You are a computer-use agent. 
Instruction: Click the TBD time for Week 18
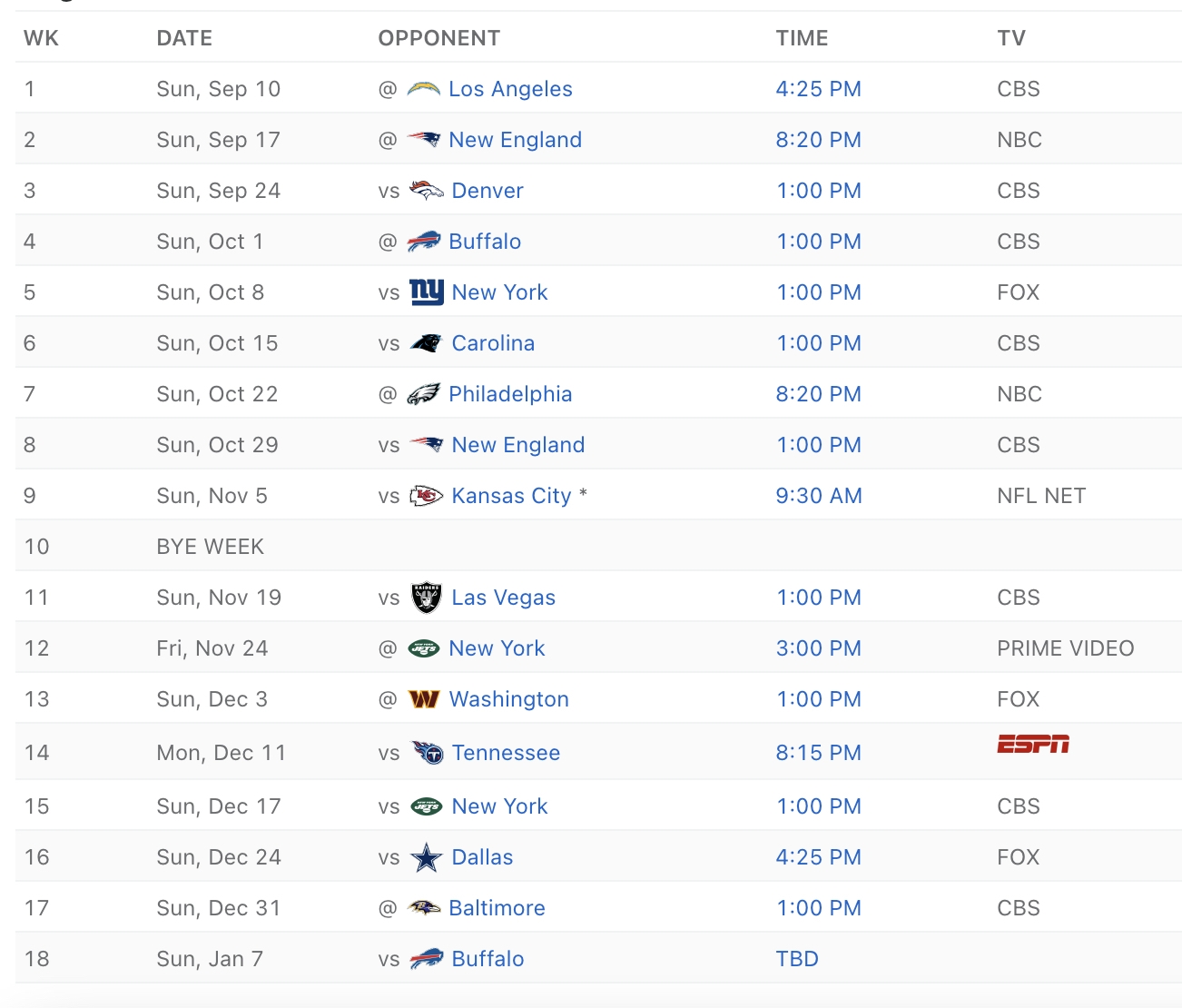[x=797, y=959]
